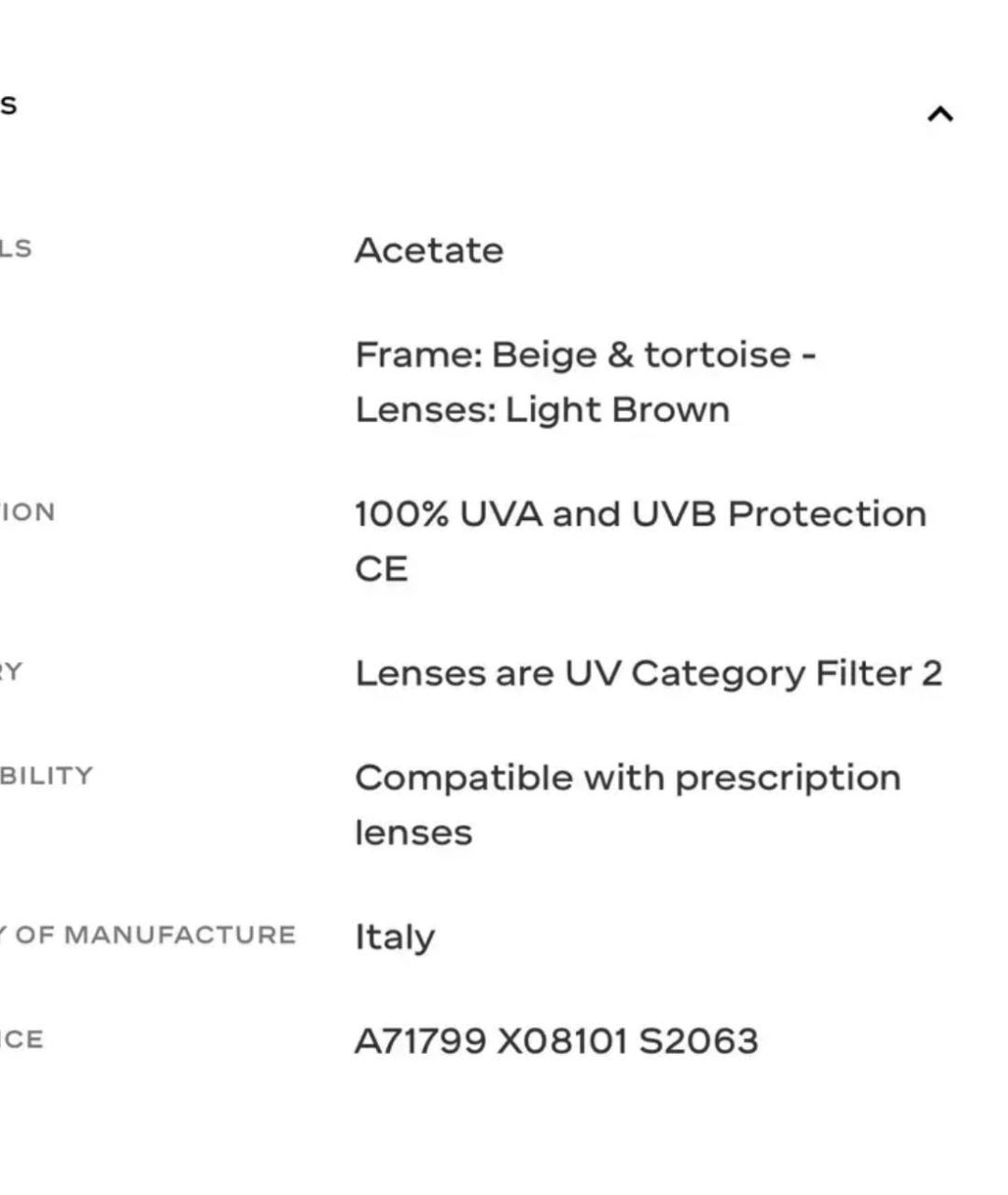
Task: Click the Italy manufacture value
Action: [395, 937]
